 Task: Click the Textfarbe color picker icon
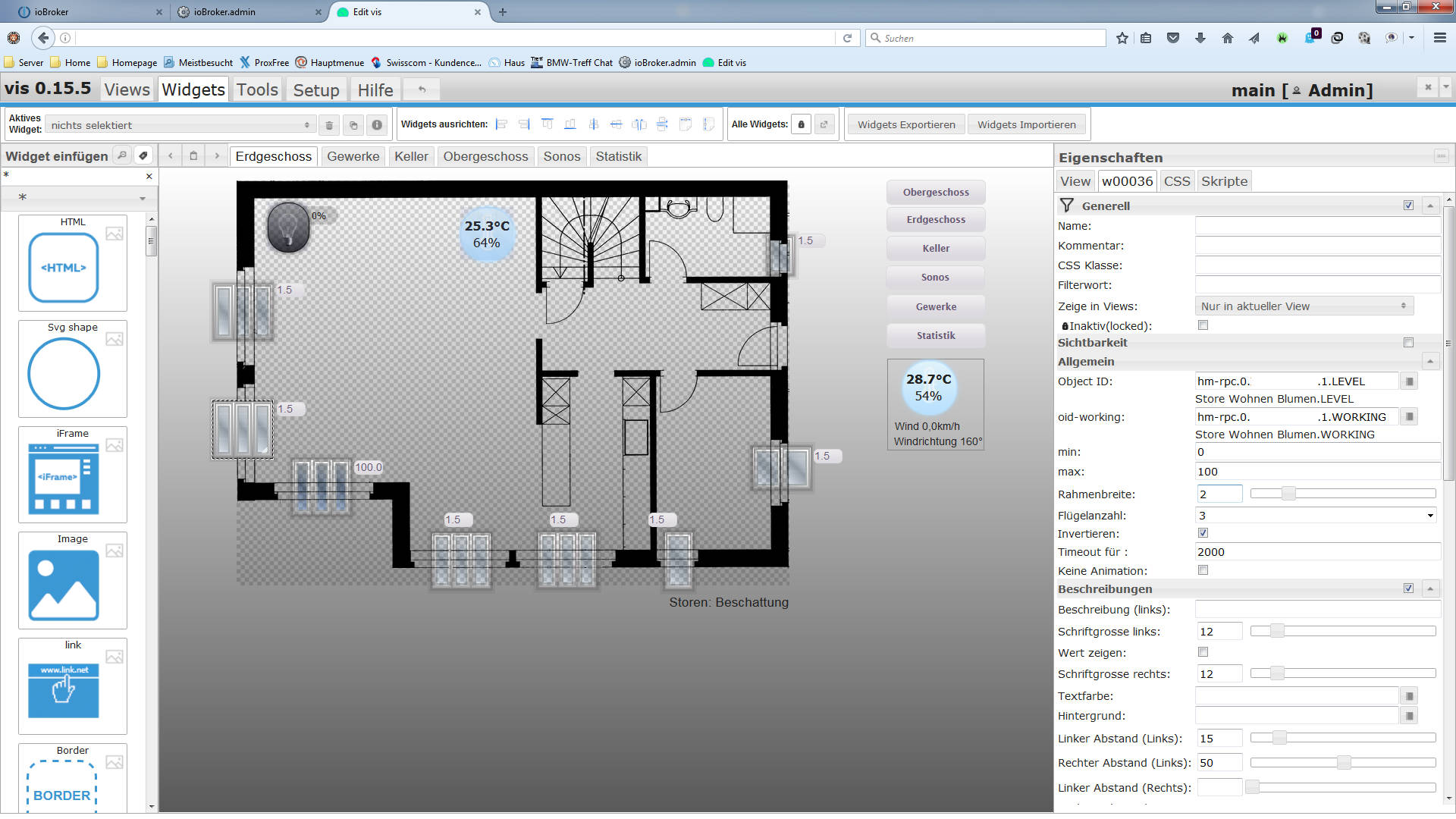1409,696
